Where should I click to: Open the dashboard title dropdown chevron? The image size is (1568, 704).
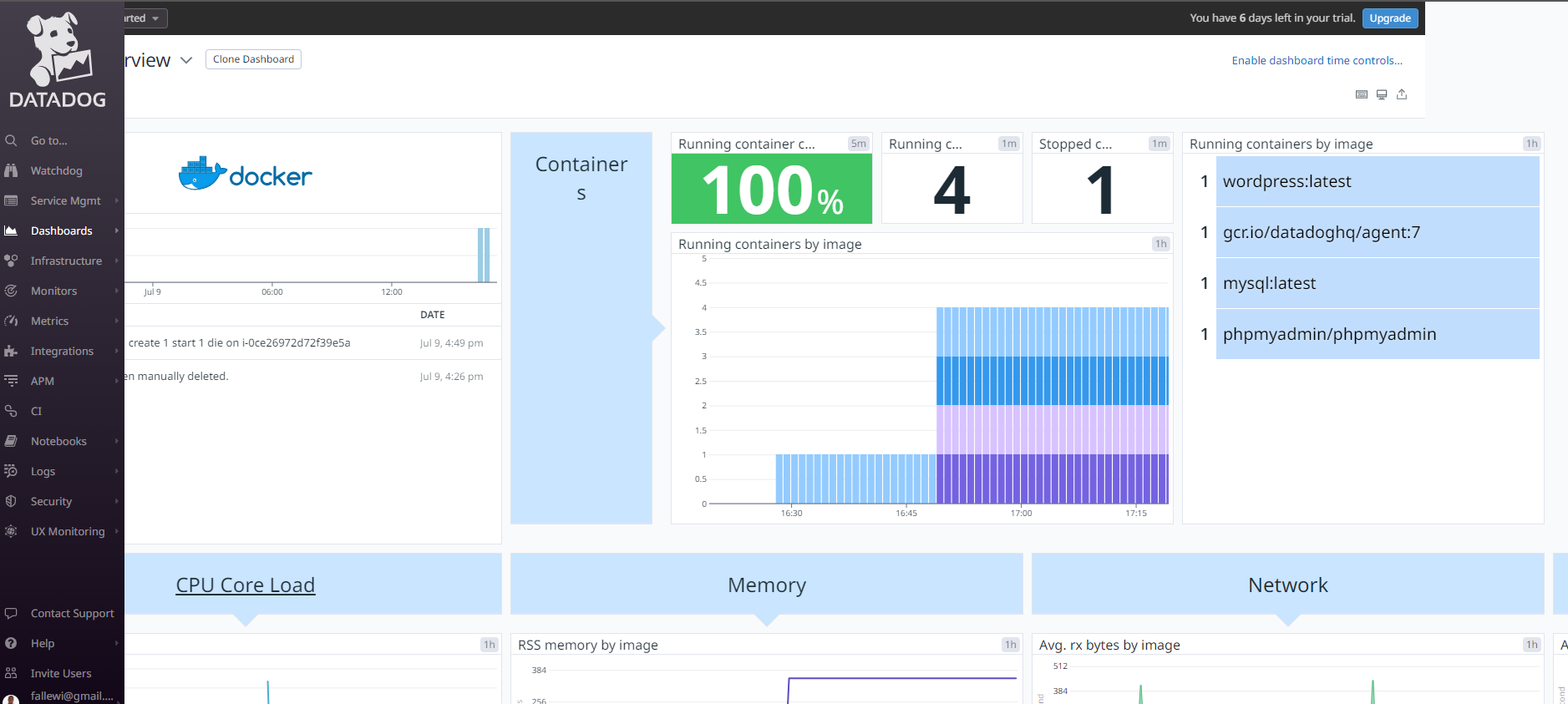(x=186, y=60)
